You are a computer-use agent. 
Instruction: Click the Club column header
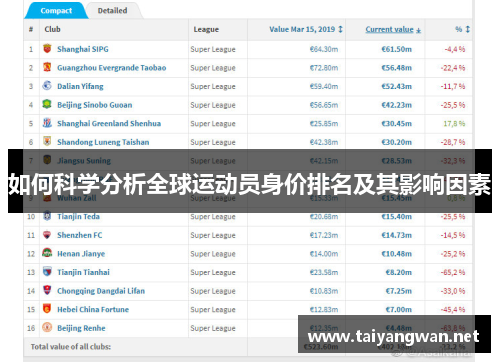pyautogui.click(x=53, y=29)
